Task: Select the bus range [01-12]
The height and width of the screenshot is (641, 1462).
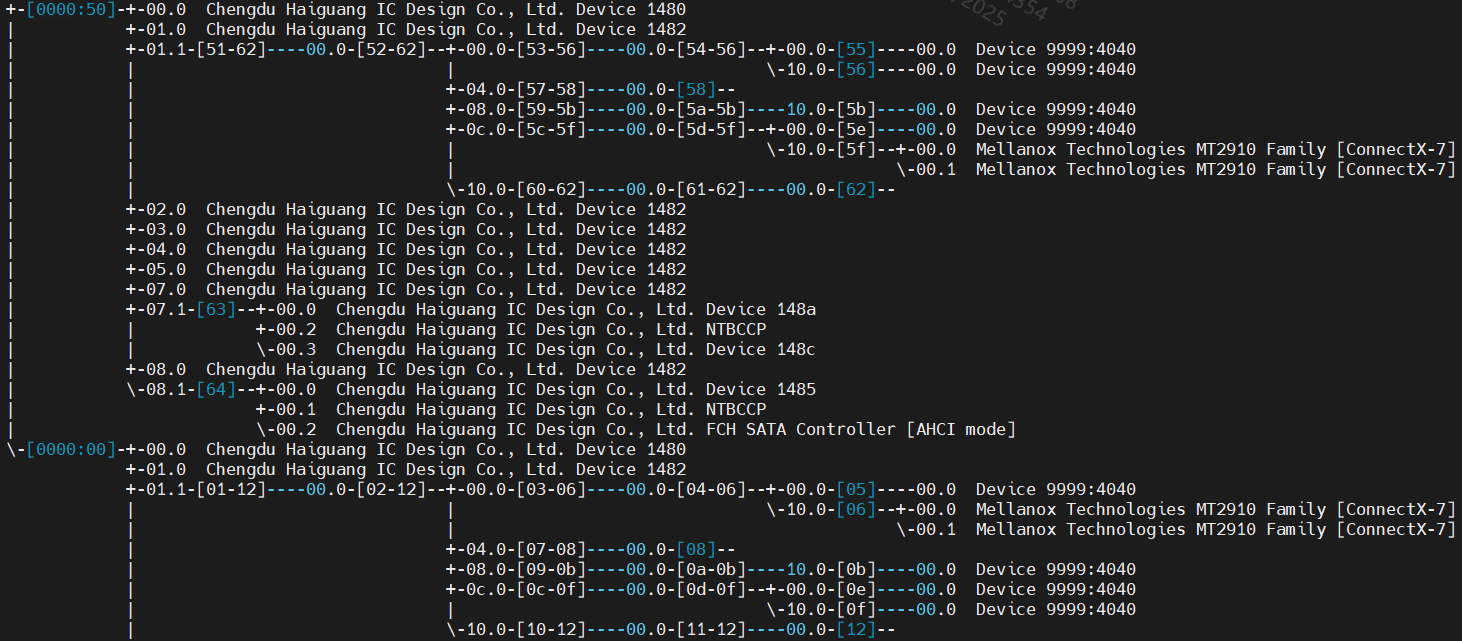Action: tap(231, 489)
